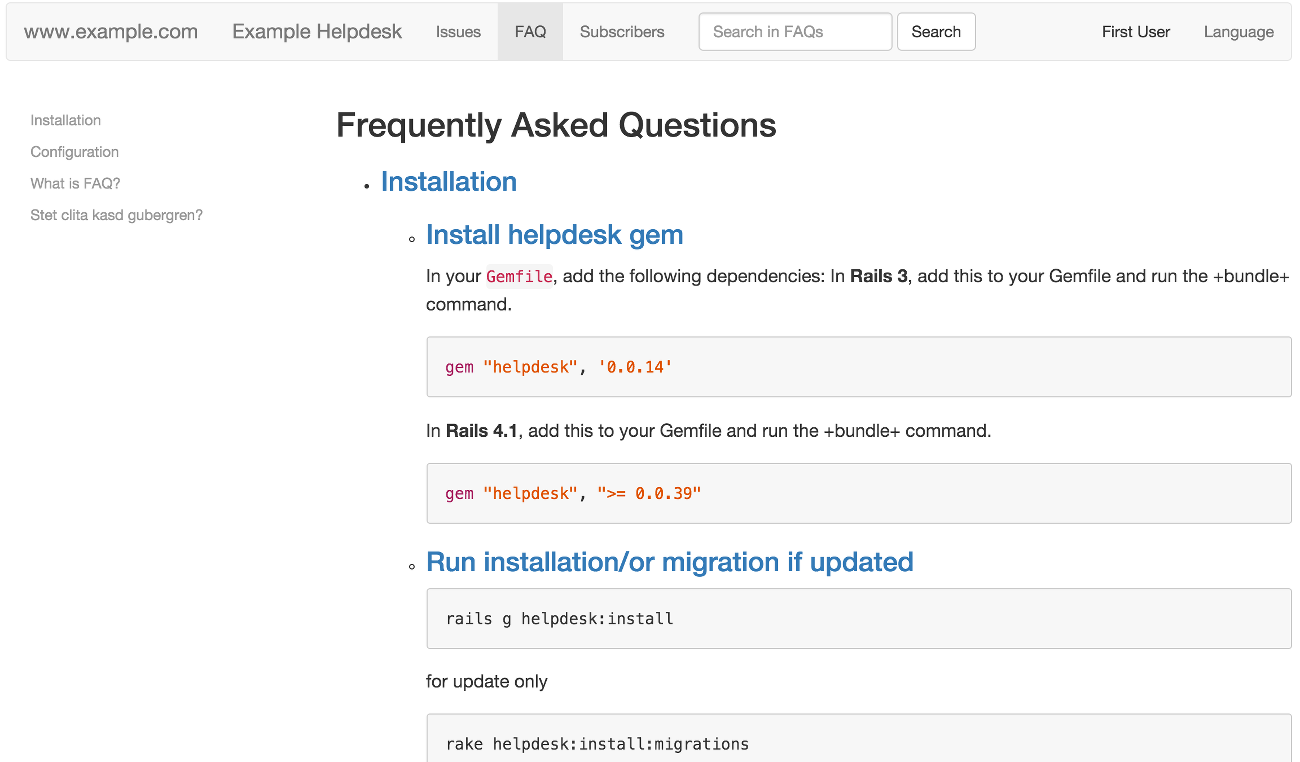1300x762 pixels.
Task: Go to the Issues page
Action: 458,32
